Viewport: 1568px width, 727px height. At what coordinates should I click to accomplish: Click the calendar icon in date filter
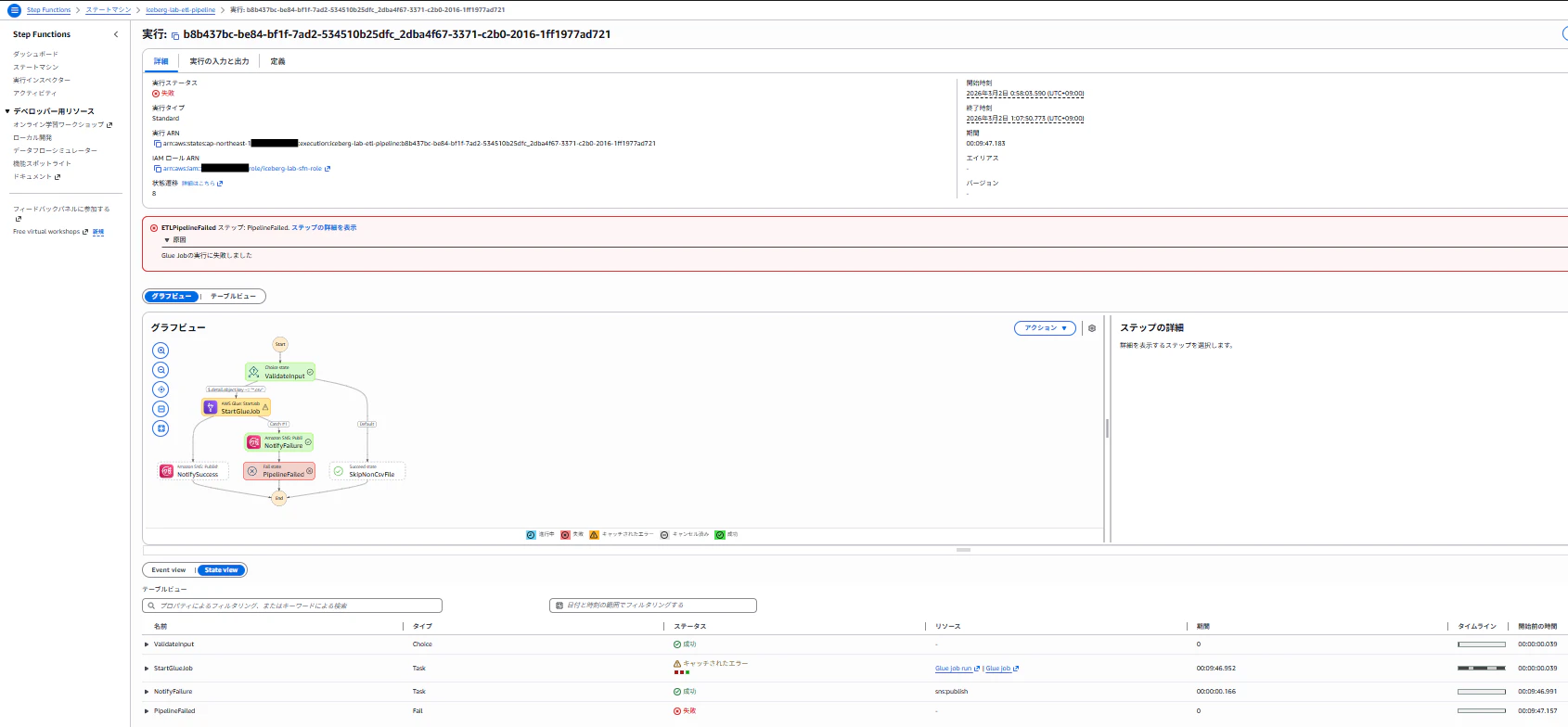559,606
